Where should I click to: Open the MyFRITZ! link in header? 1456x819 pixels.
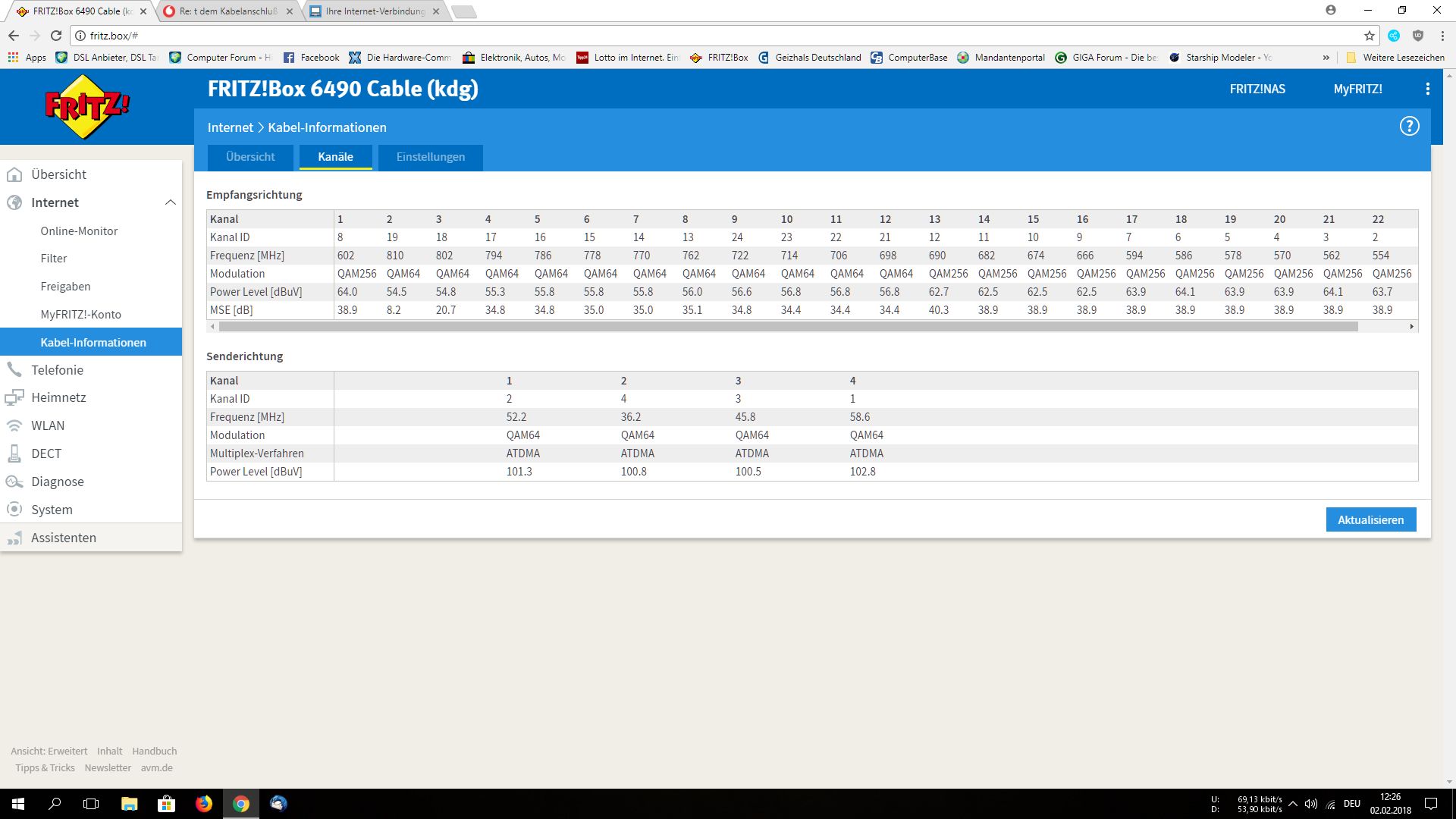1357,89
